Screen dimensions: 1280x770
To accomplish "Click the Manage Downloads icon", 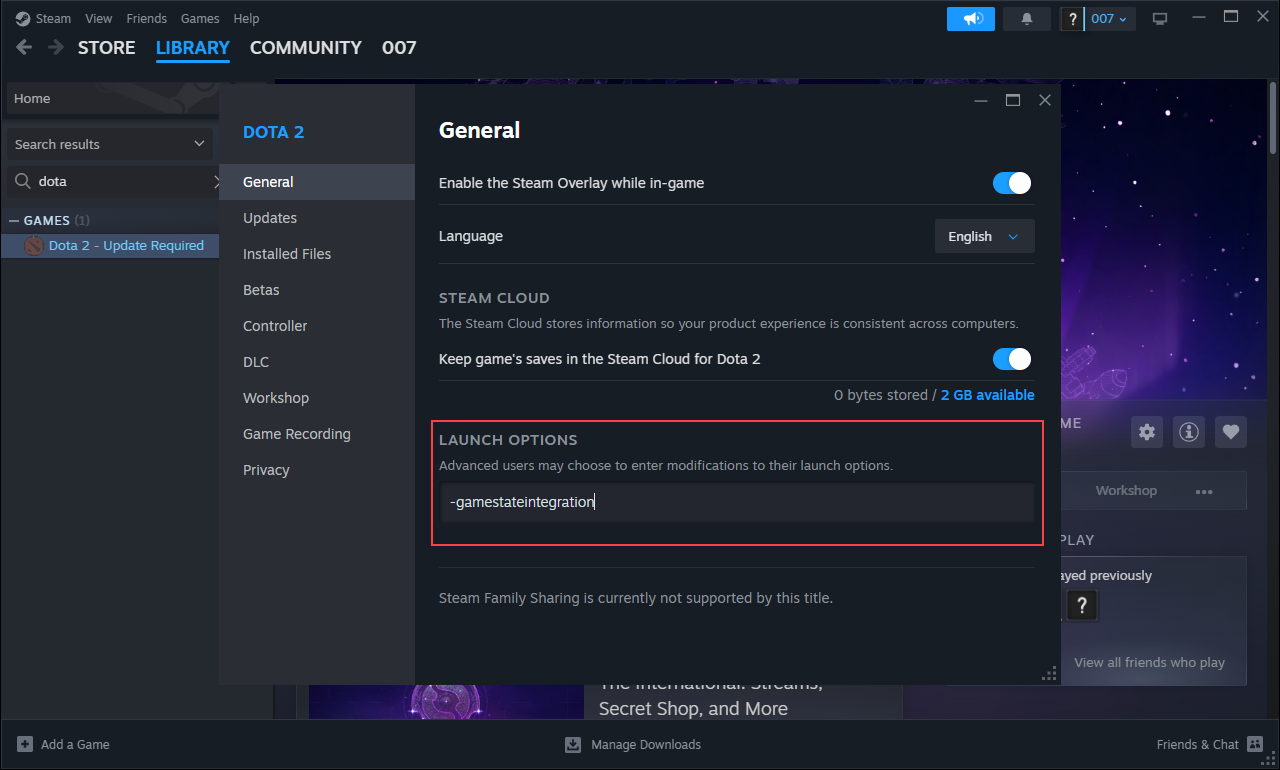I will [x=573, y=744].
